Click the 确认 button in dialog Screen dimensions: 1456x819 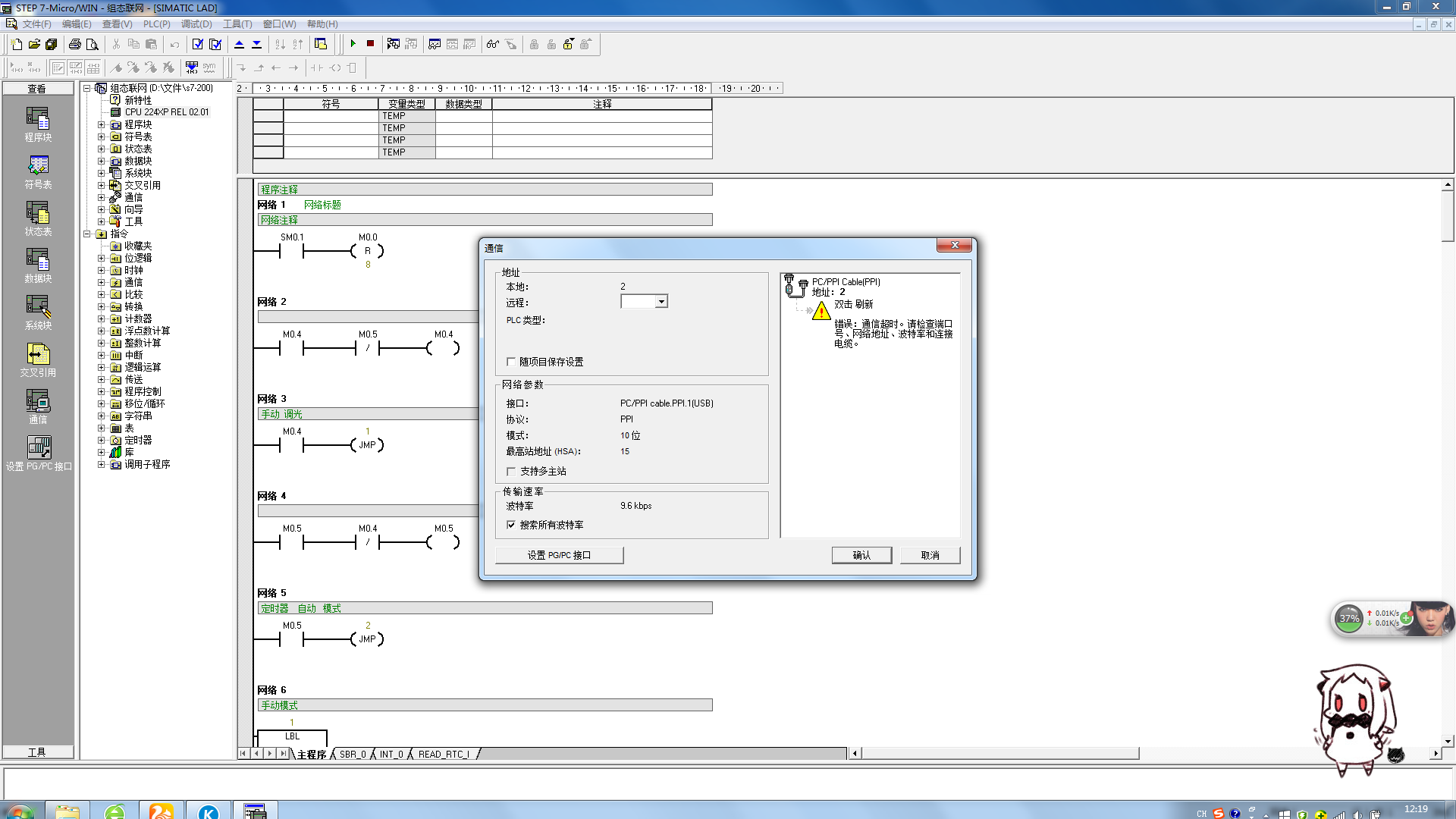click(x=861, y=555)
